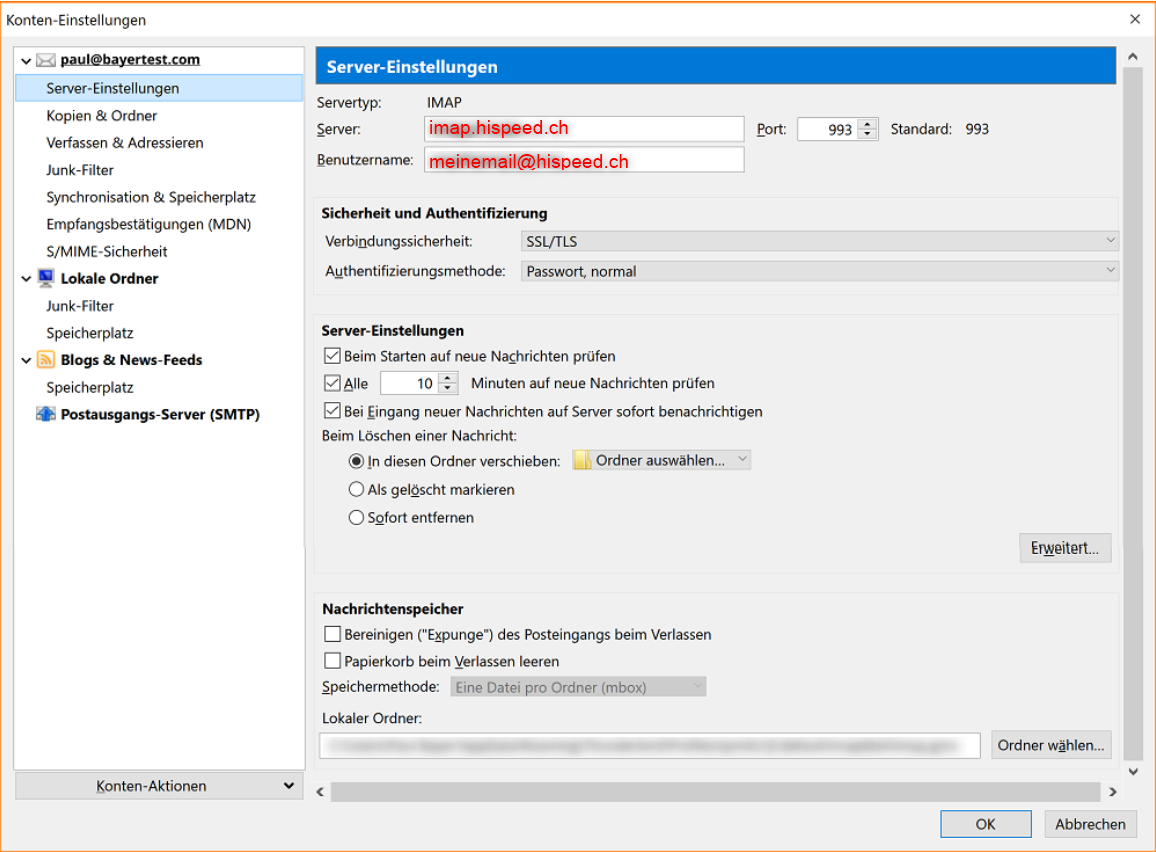Click the mail envelope icon beside paul@bayertest.com
This screenshot has height=852, width=1156.
[46, 60]
